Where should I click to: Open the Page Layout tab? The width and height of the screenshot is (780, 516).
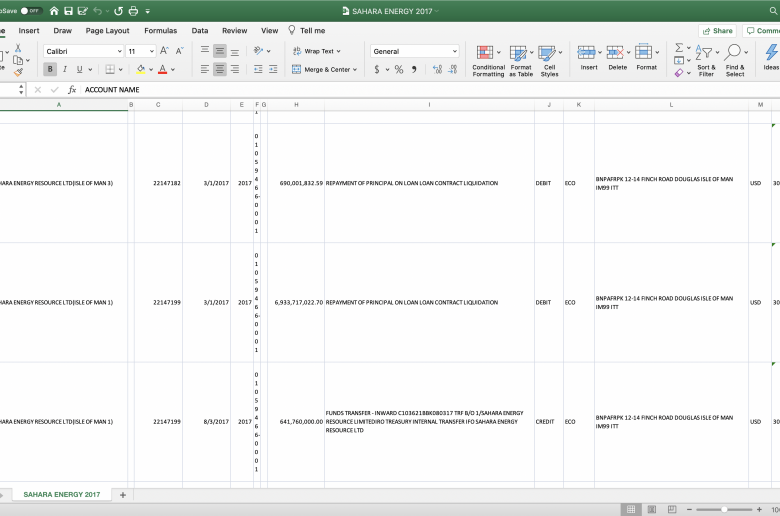coord(107,30)
